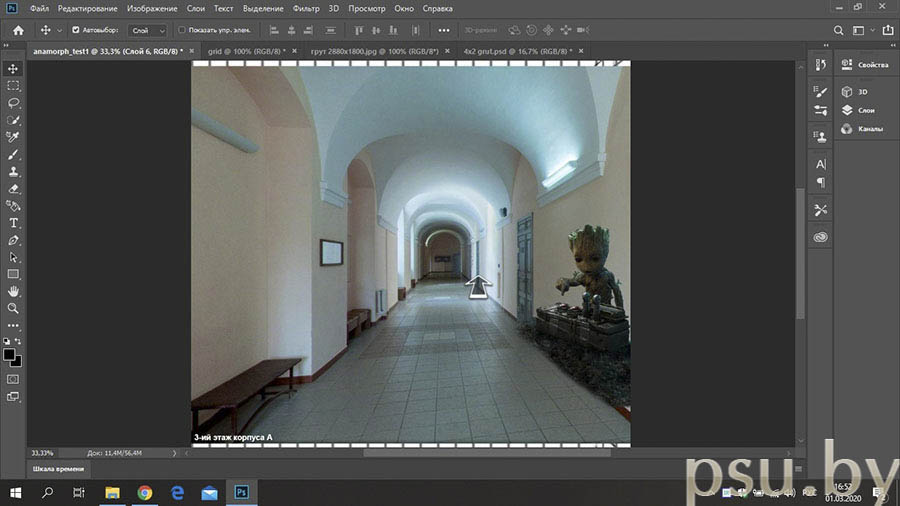
Task: Select the Path Selection arrow tool
Action: 13,258
